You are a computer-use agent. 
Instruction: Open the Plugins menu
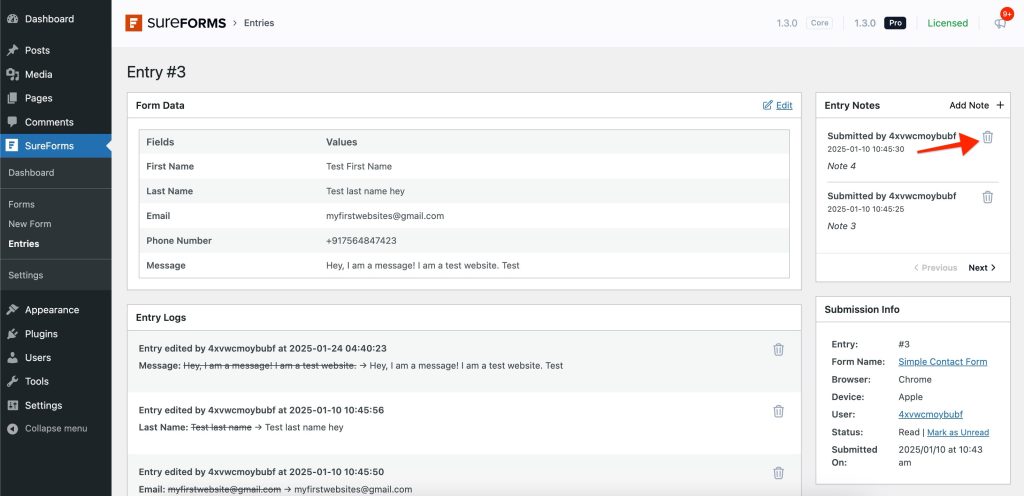41,334
